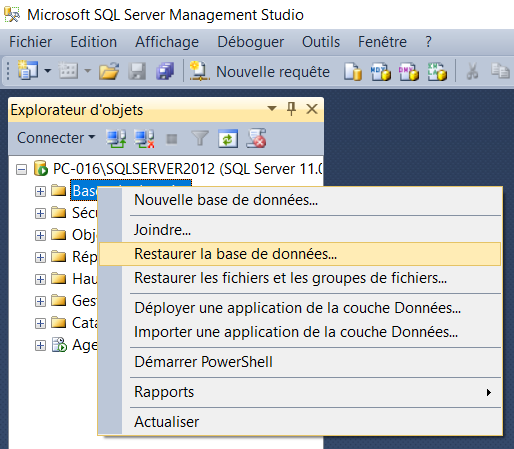Expand the Séc… folder node

click(40, 214)
